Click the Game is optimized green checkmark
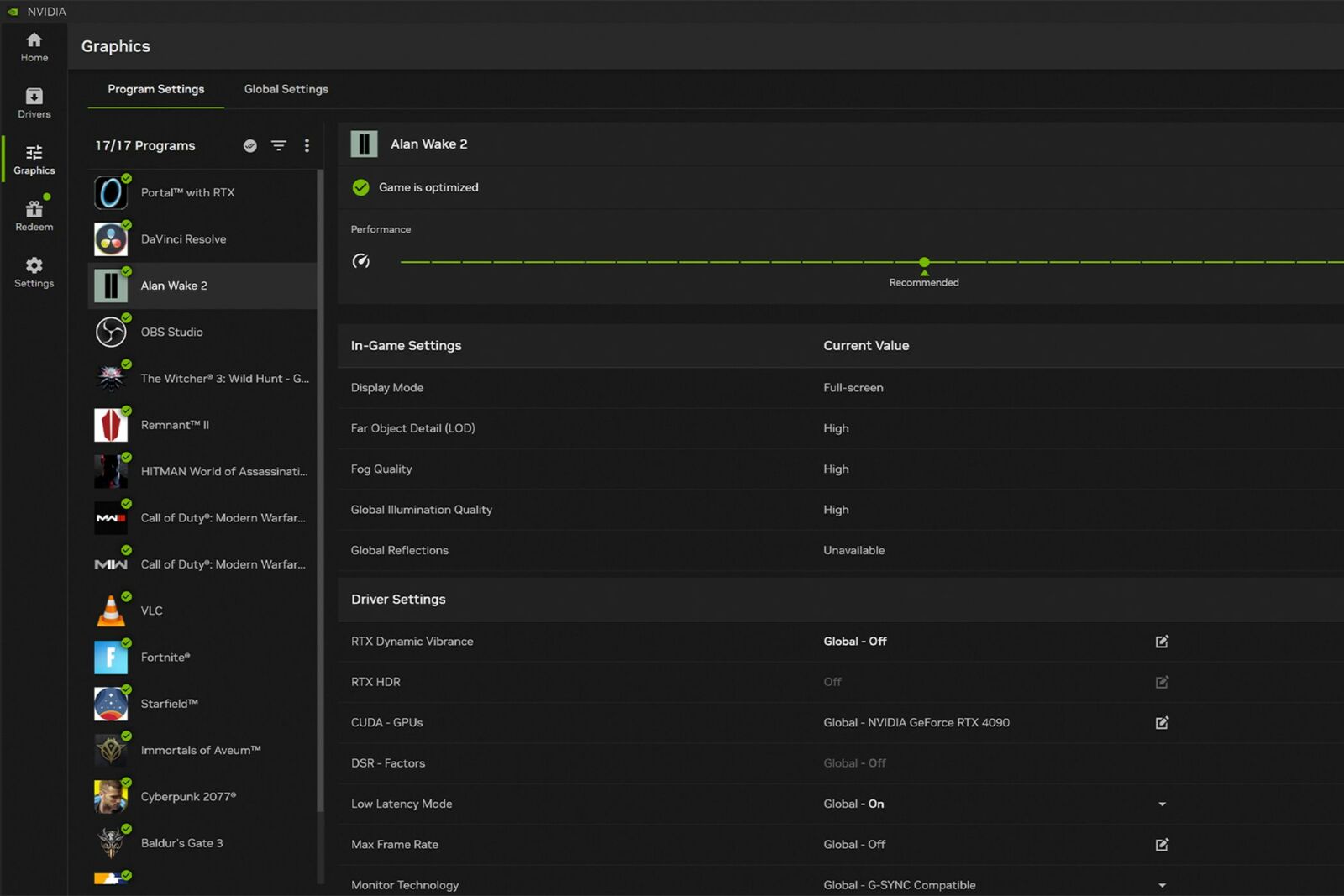This screenshot has height=896, width=1344. coord(360,187)
